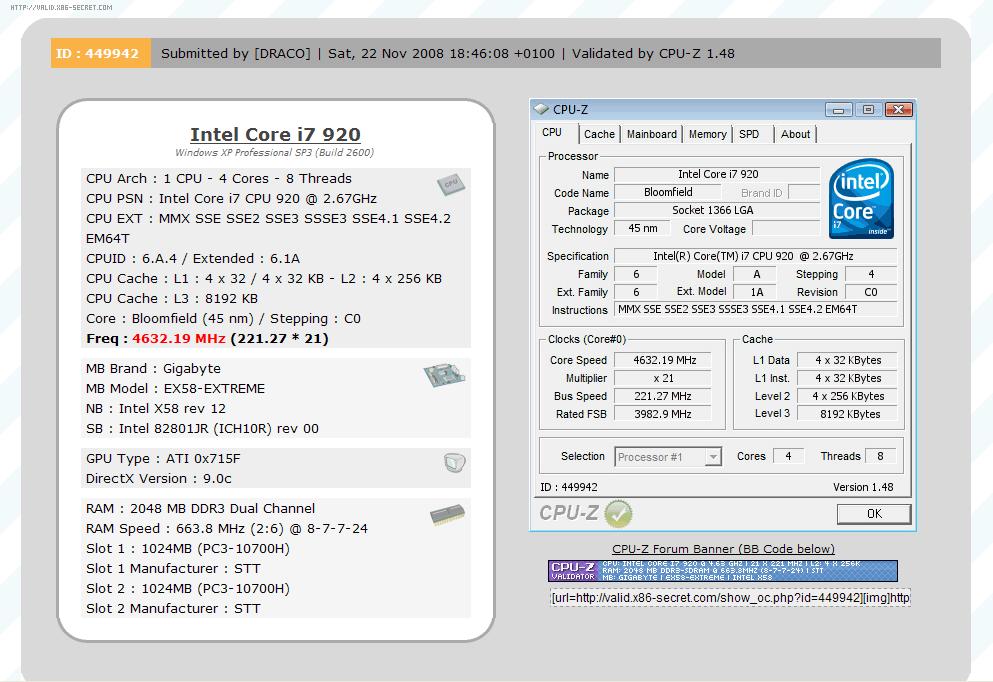
Task: Click the Level 2 value 4 x 256 KBytes
Action: (847, 396)
